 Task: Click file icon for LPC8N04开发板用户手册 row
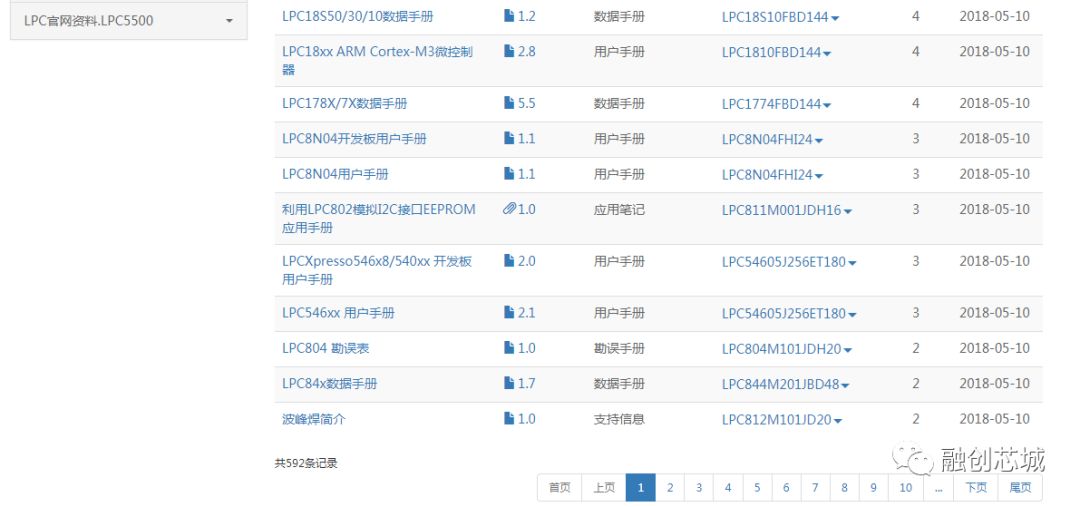509,138
